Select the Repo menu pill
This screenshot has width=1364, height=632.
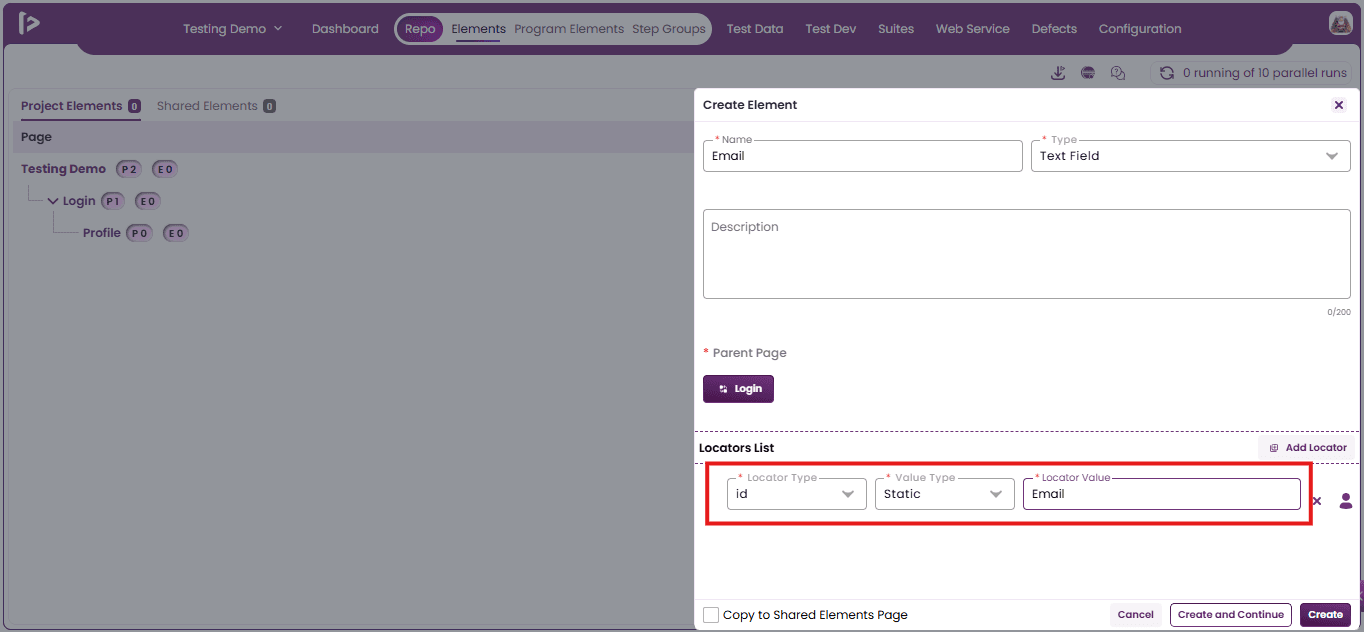pyautogui.click(x=420, y=29)
